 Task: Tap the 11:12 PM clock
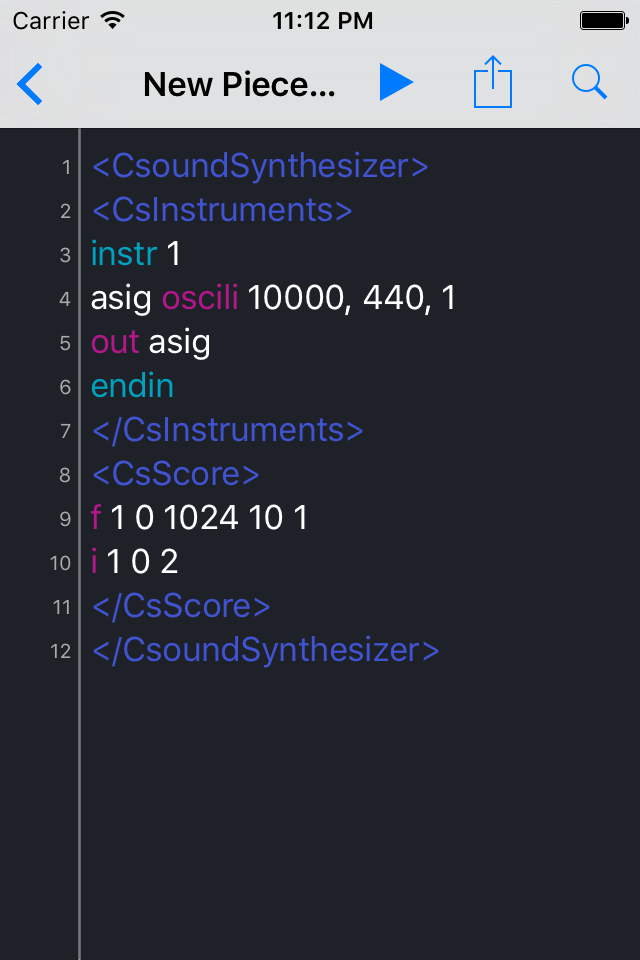coord(322,21)
